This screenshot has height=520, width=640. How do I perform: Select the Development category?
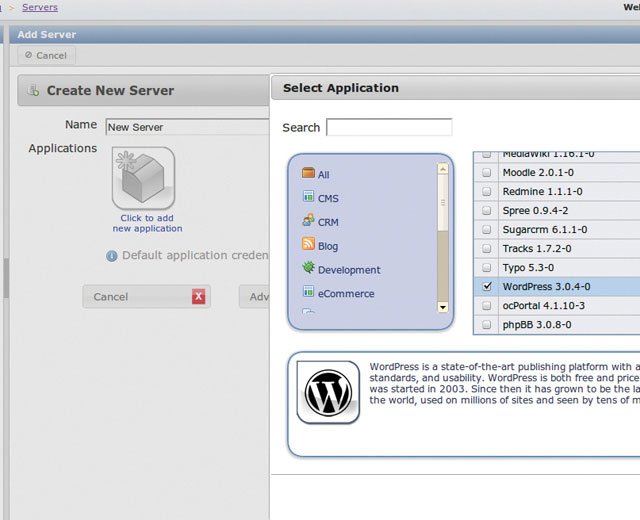pyautogui.click(x=349, y=270)
